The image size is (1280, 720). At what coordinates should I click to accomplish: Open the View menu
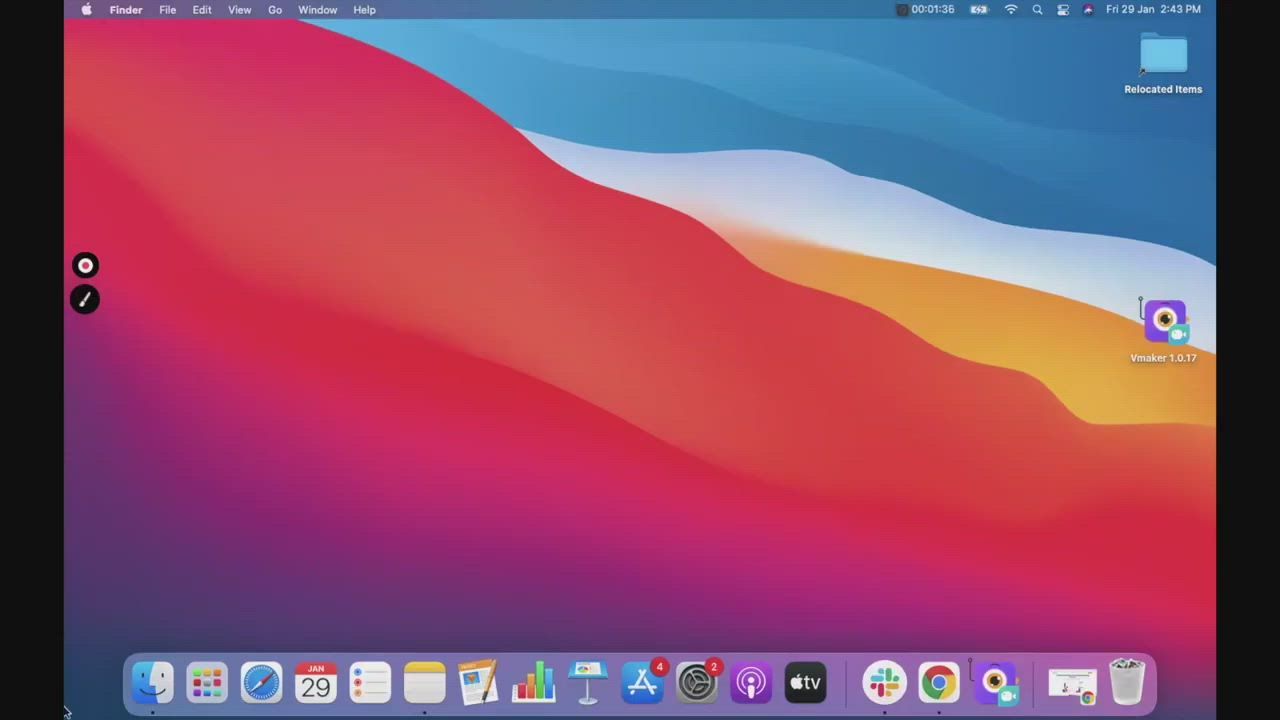(x=240, y=10)
